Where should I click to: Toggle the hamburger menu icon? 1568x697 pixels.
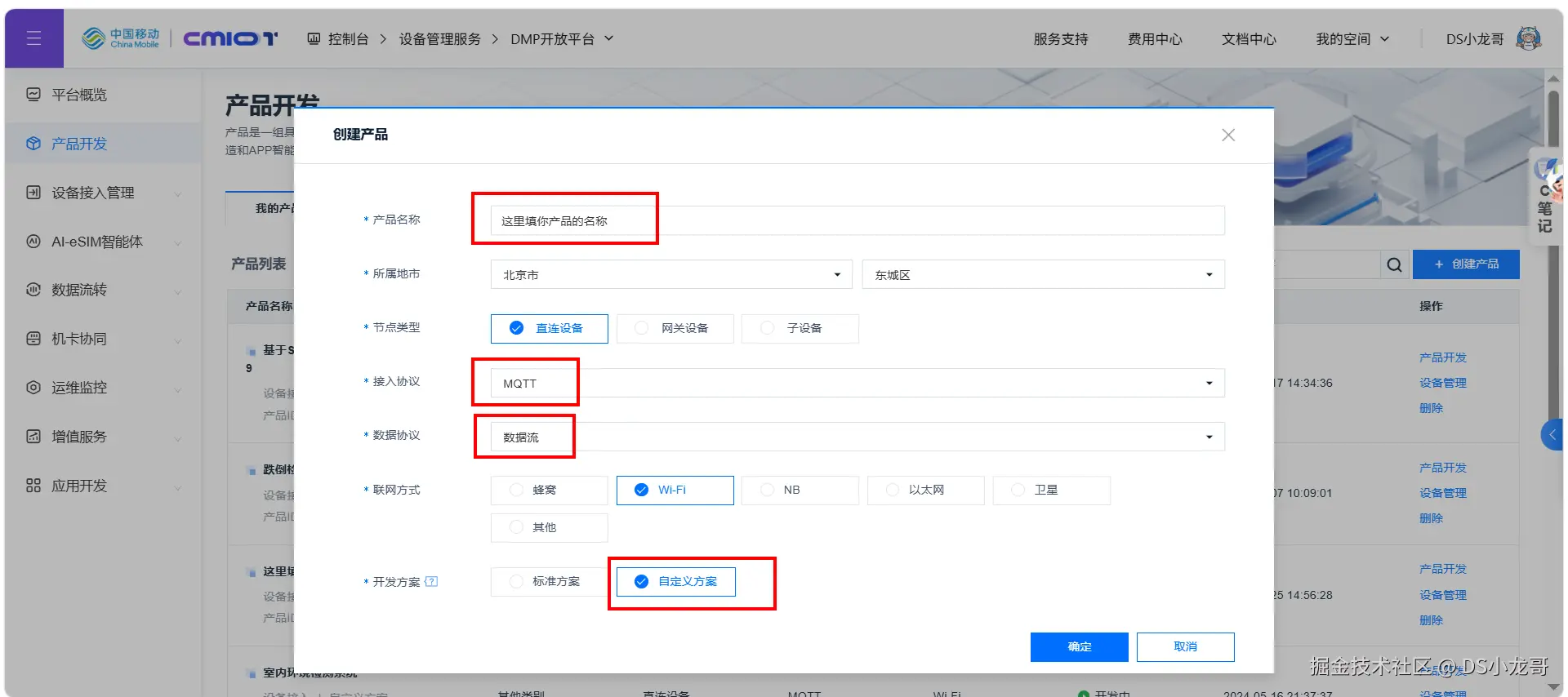pyautogui.click(x=33, y=38)
